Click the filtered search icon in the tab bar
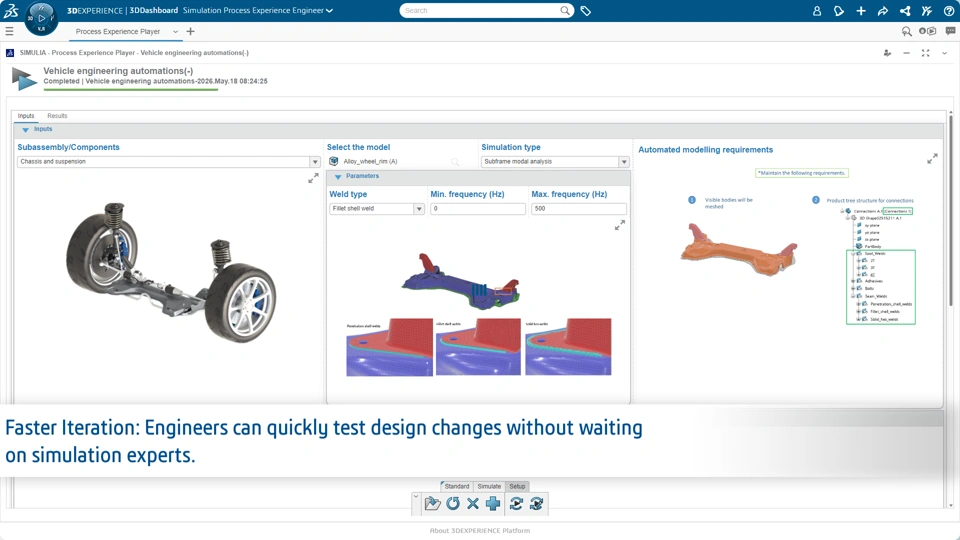This screenshot has height=540, width=960. [x=907, y=31]
